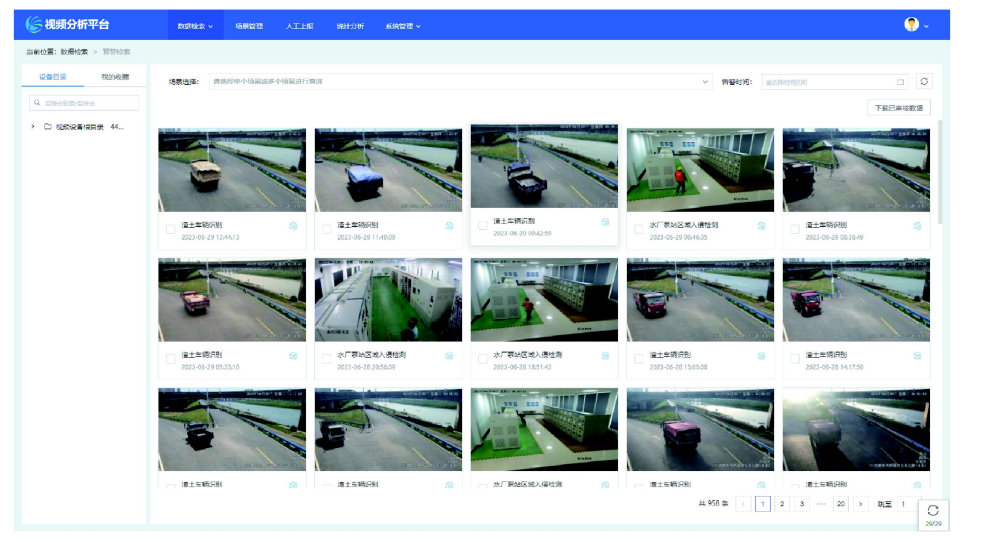Open the 人工上报 menu item
The width and height of the screenshot is (983, 542).
(x=300, y=26)
